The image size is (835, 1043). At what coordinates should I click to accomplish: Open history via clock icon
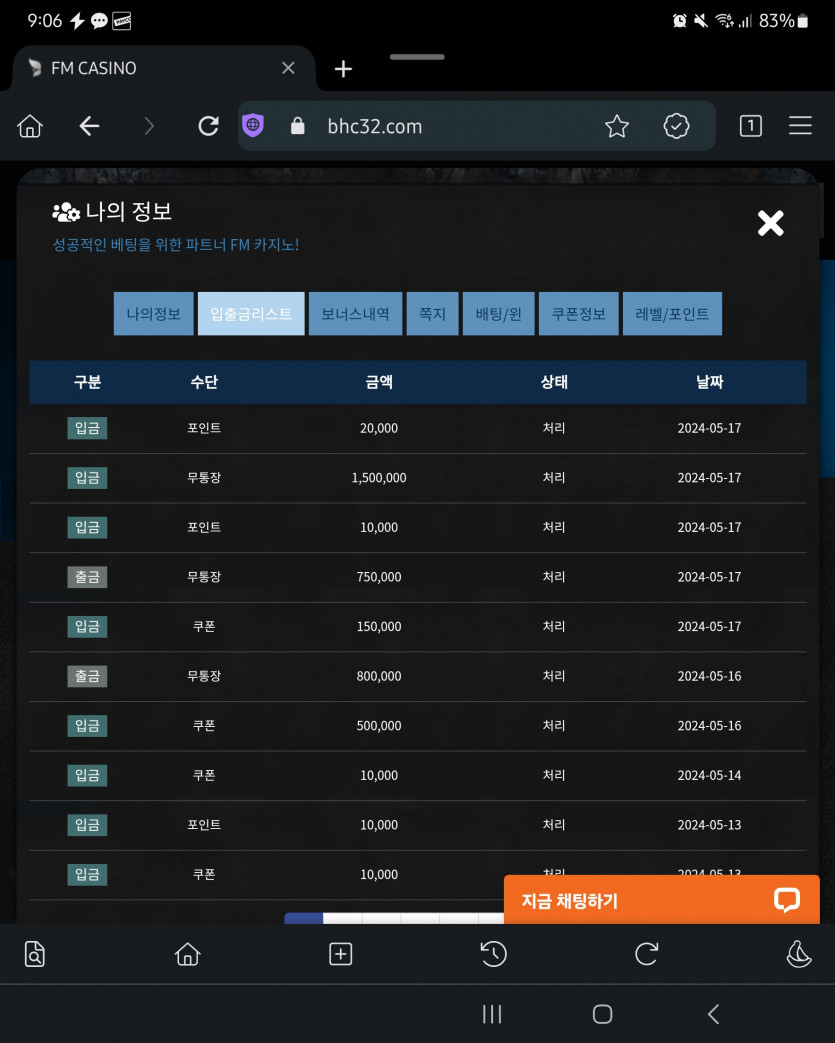[x=493, y=954]
